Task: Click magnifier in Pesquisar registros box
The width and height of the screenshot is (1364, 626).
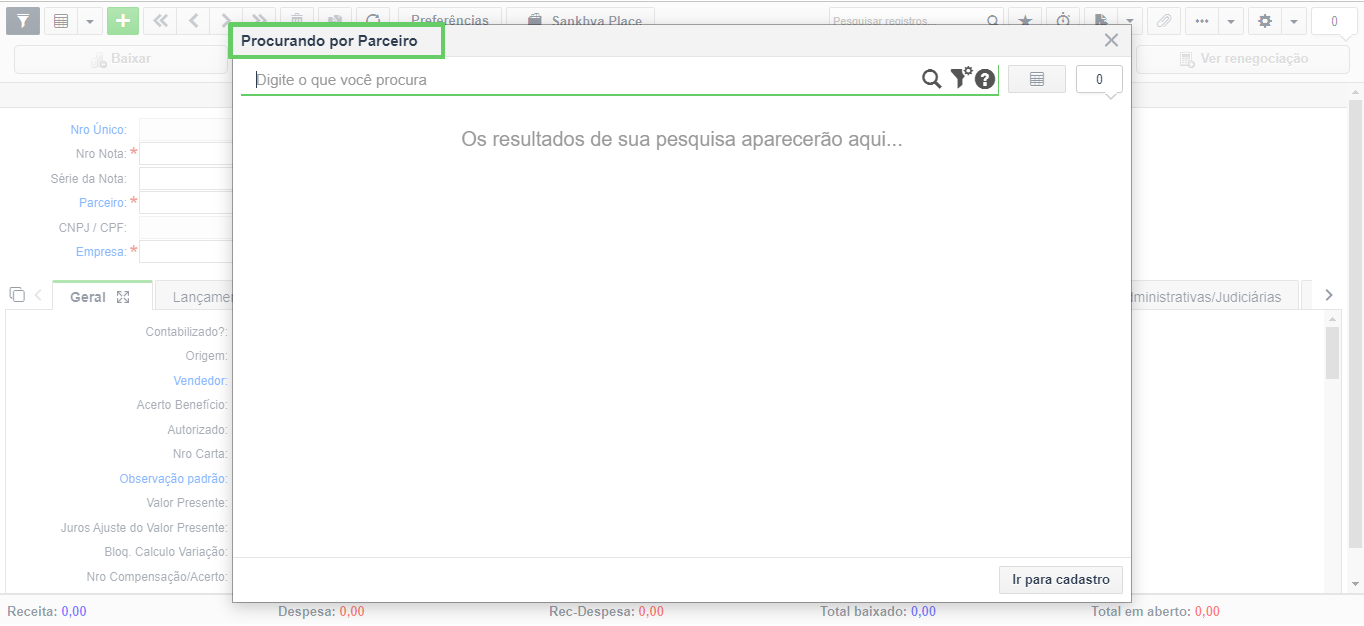Action: (993, 21)
